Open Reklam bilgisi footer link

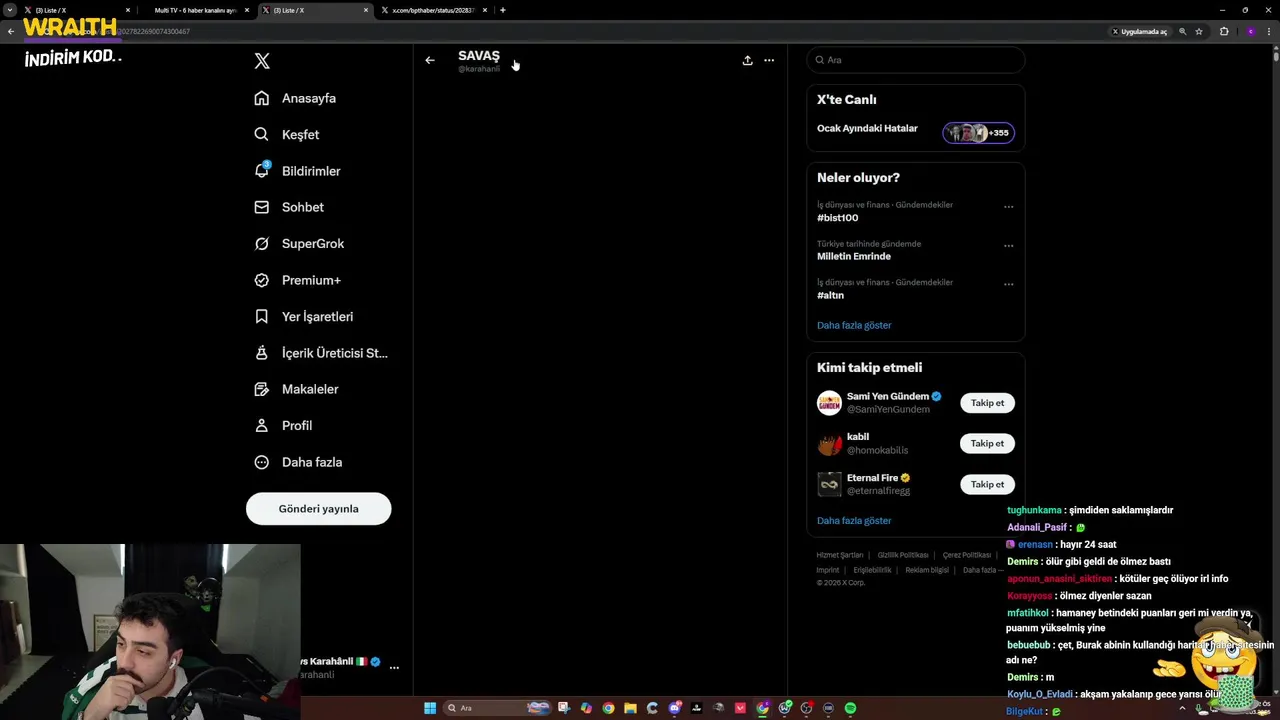[927, 570]
